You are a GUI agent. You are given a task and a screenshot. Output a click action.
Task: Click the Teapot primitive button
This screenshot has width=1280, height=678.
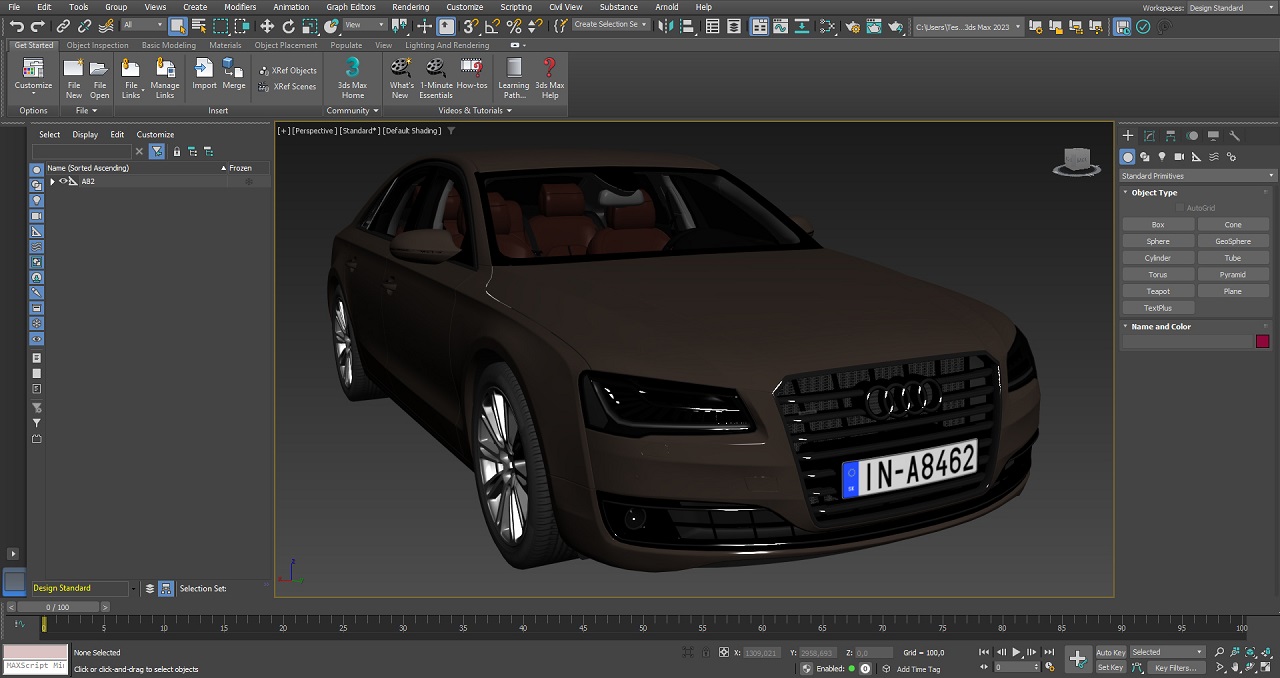coord(1158,291)
